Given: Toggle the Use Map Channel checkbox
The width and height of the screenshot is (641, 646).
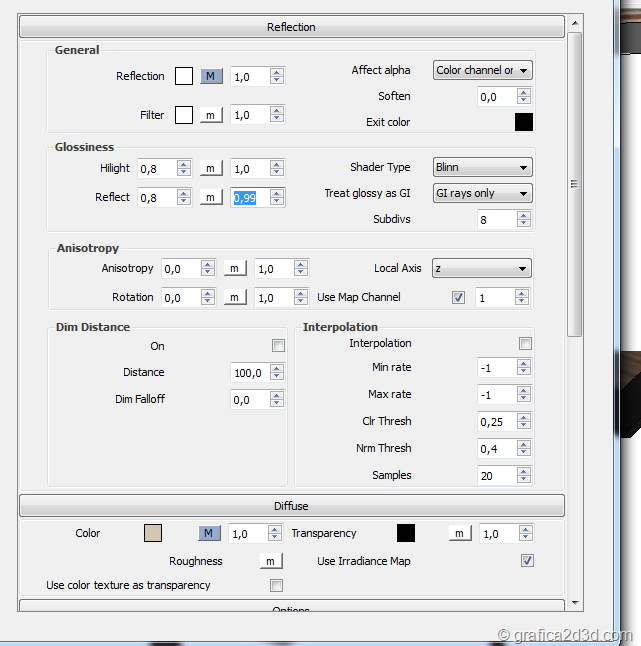Looking at the screenshot, I should point(459,297).
